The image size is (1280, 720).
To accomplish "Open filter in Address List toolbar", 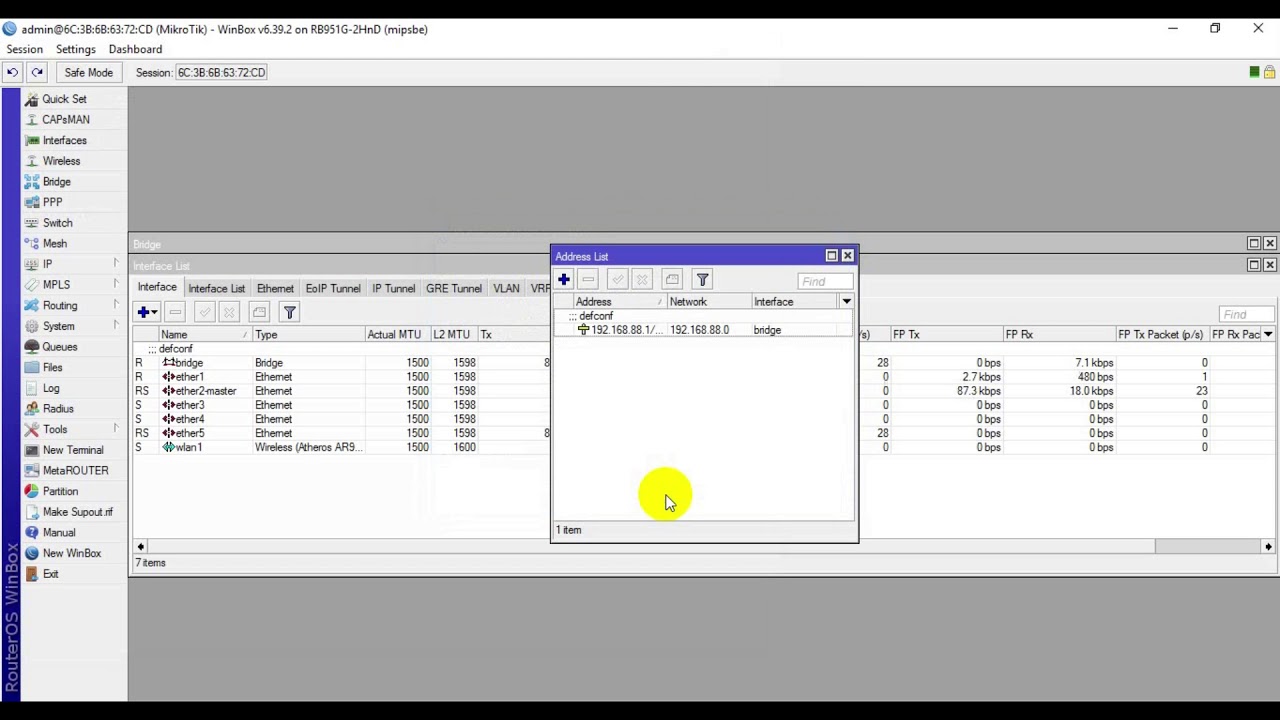I will (x=702, y=280).
